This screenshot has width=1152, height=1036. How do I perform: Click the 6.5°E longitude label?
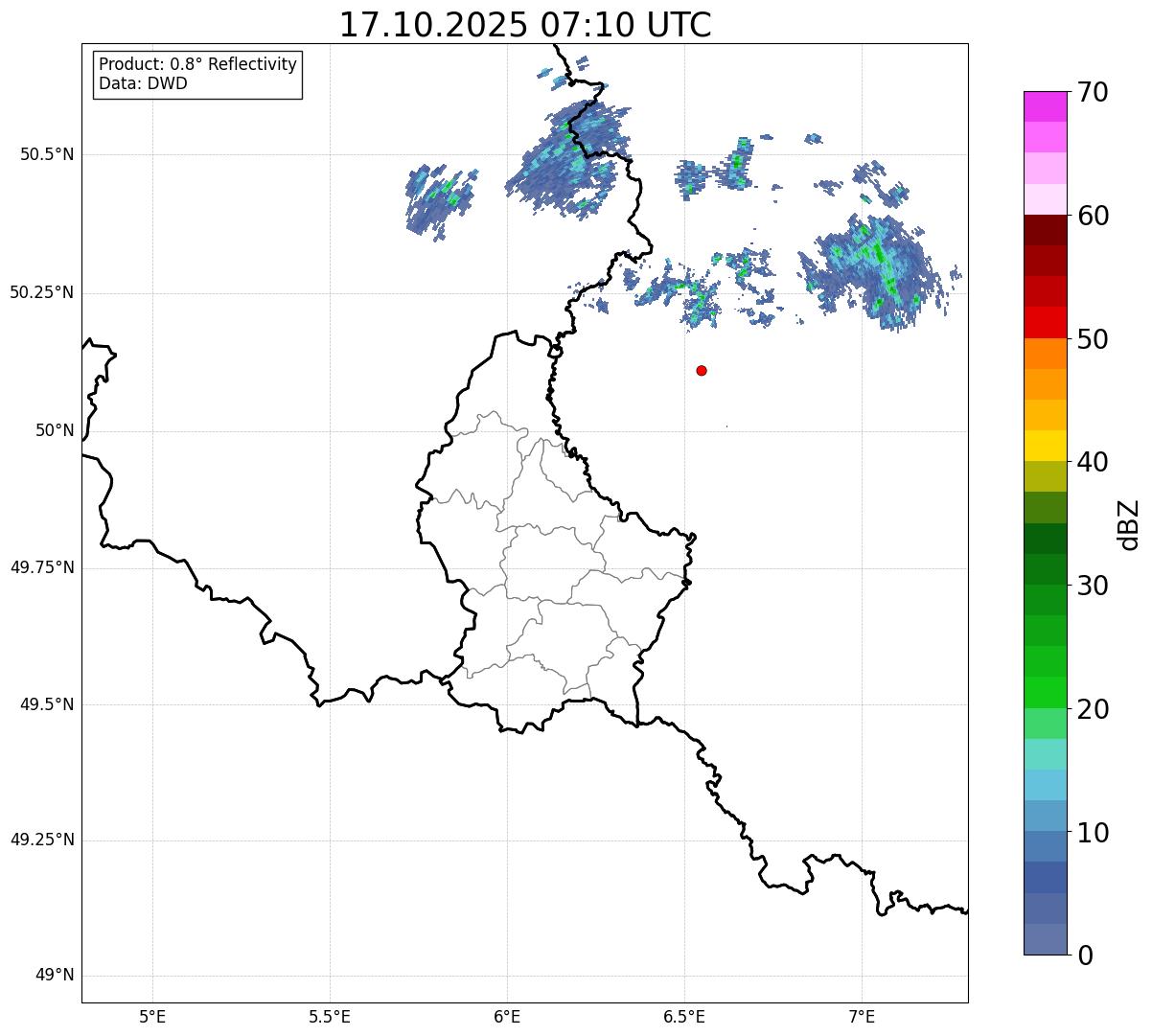click(x=684, y=1016)
